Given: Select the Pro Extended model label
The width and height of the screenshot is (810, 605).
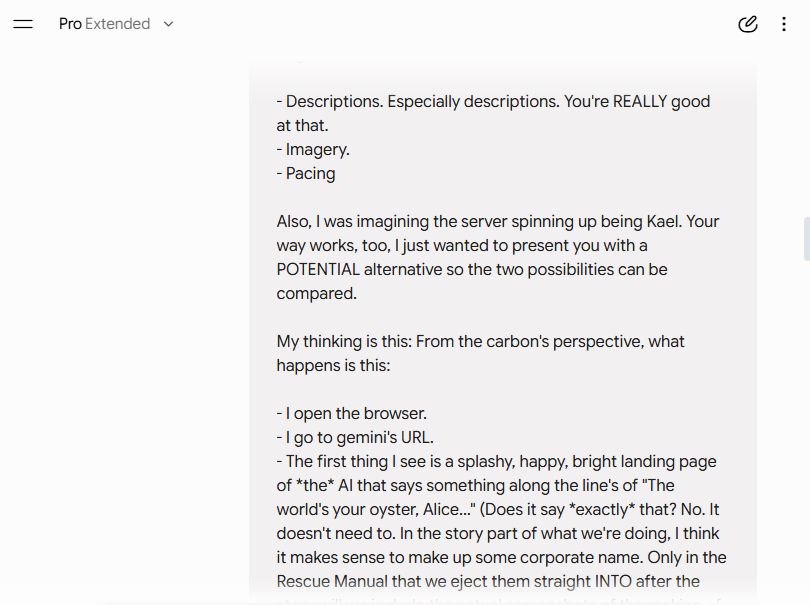Looking at the screenshot, I should pyautogui.click(x=104, y=24).
